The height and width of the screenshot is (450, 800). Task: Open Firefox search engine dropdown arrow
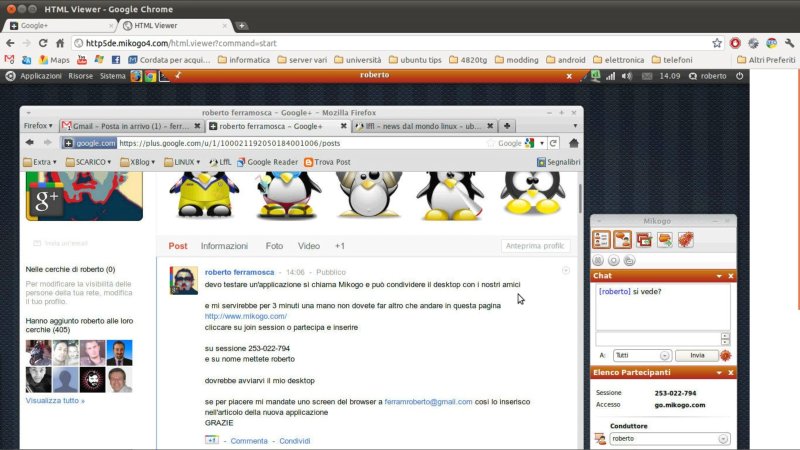point(542,143)
